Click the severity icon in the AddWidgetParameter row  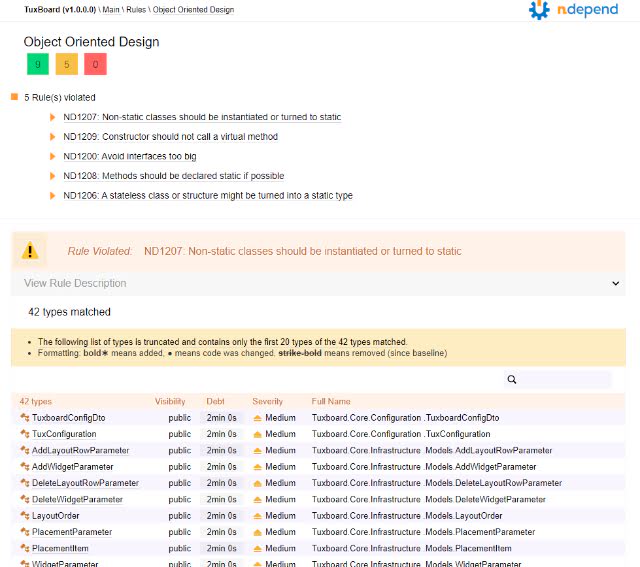[257, 467]
